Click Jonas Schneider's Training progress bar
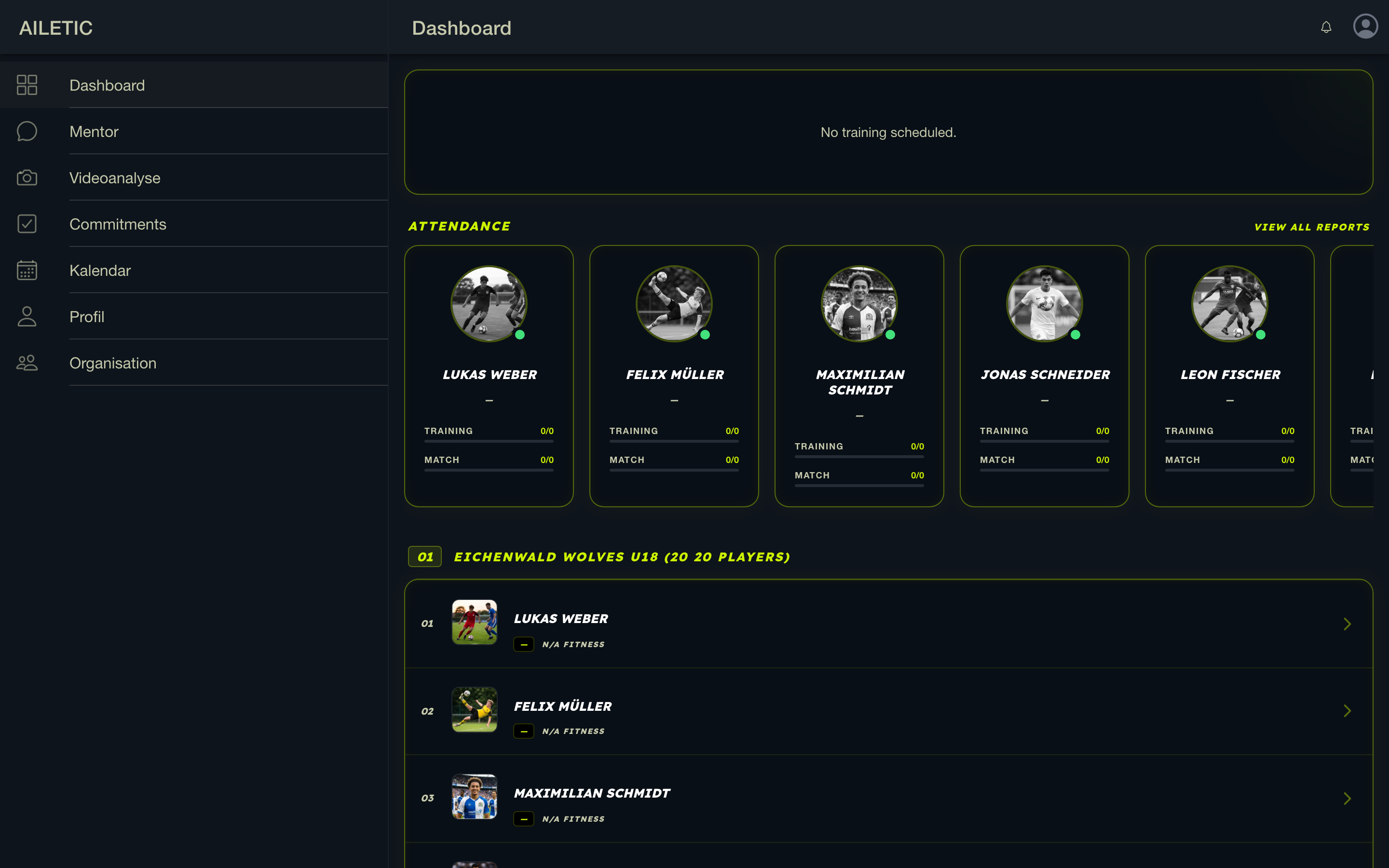The image size is (1389, 868). point(1045,441)
